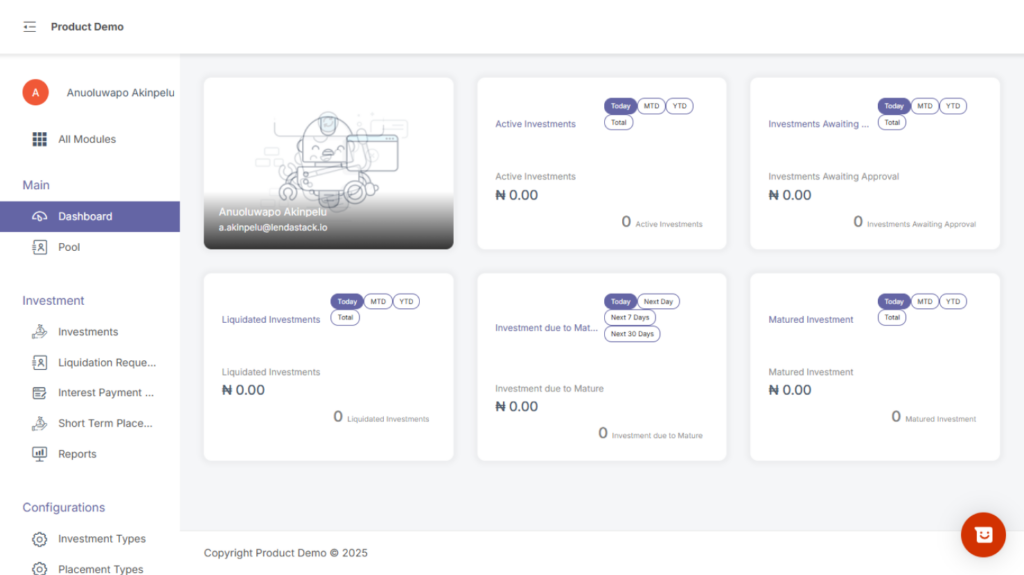The width and height of the screenshot is (1024, 575).
Task: Click the user profile card with robot illustration
Action: 328,163
